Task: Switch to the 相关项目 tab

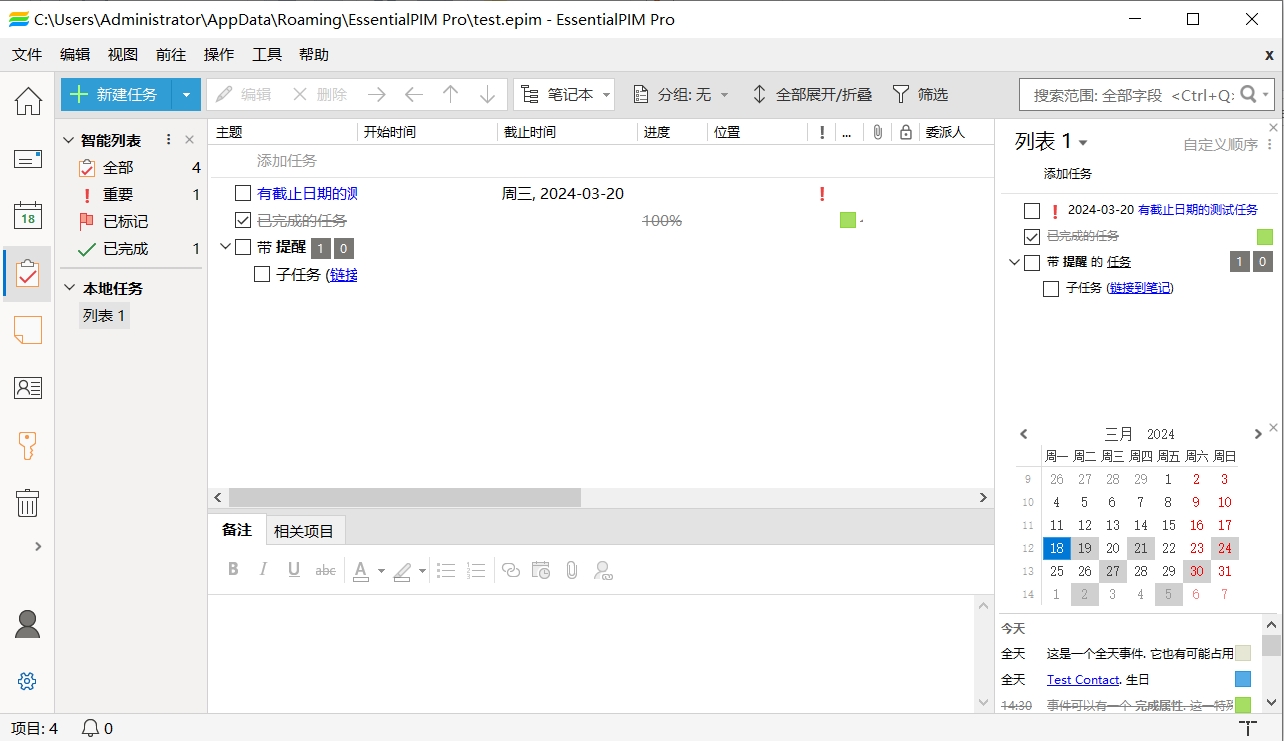Action: (304, 531)
